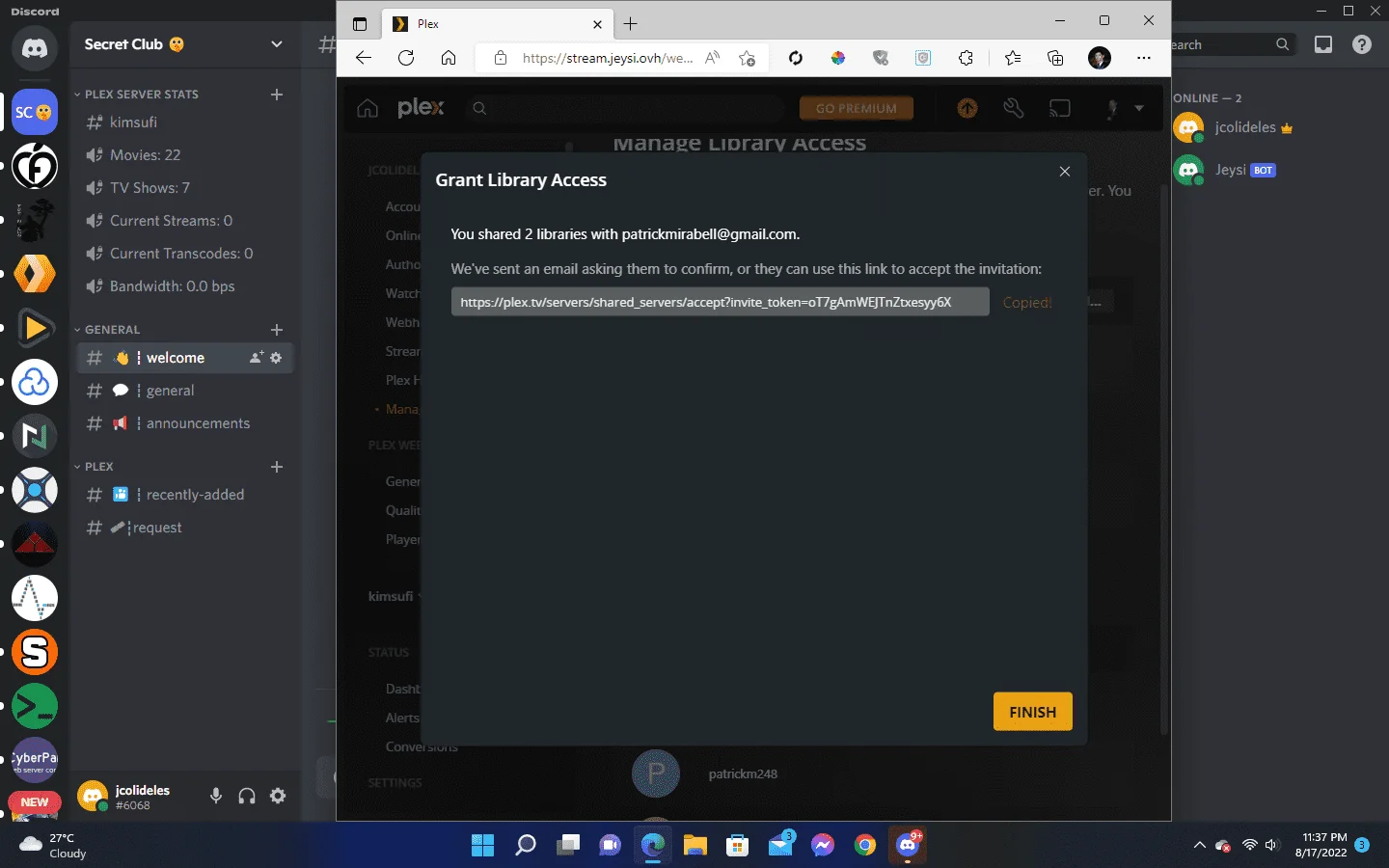Expand the Secret Club server menu
Image resolution: width=1389 pixels, height=868 pixels.
tap(277, 44)
